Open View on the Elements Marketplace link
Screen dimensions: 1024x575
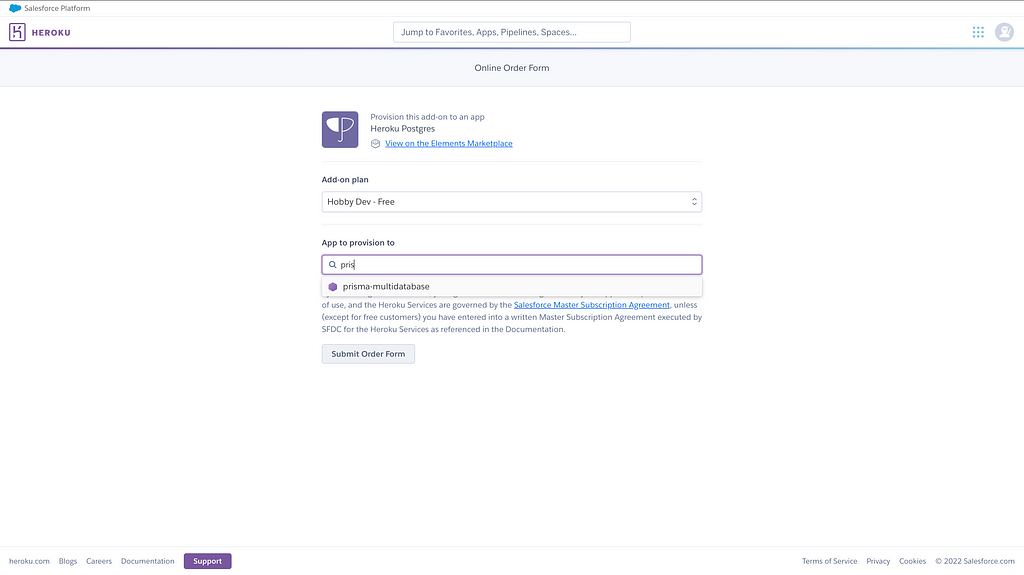pos(449,144)
